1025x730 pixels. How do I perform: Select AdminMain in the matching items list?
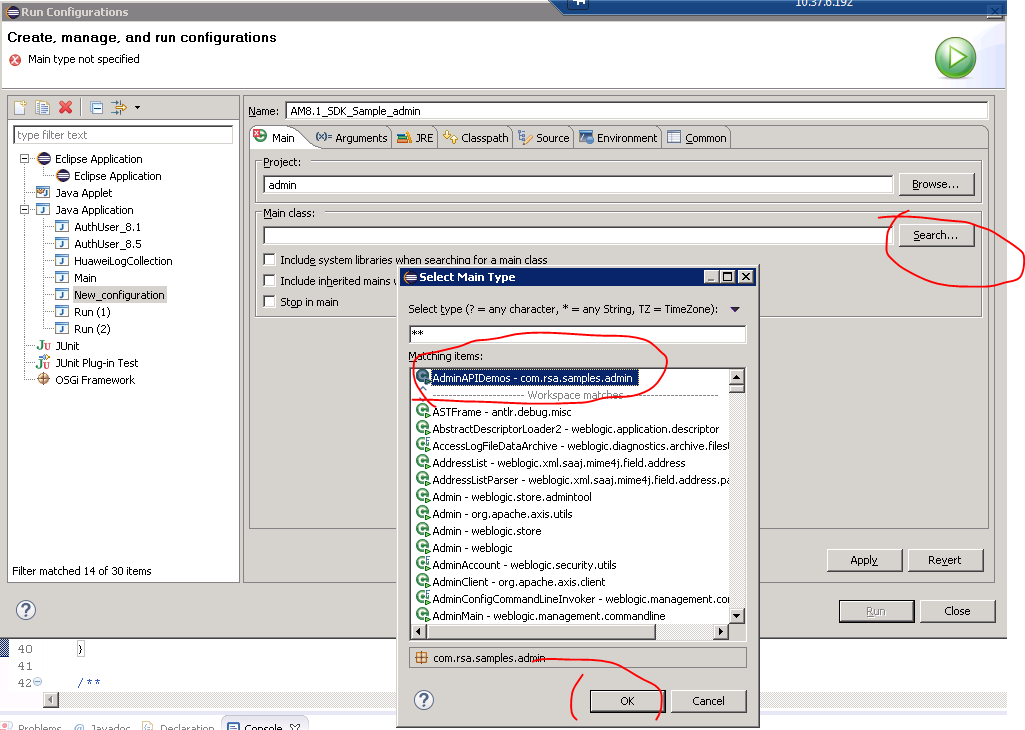coord(548,616)
